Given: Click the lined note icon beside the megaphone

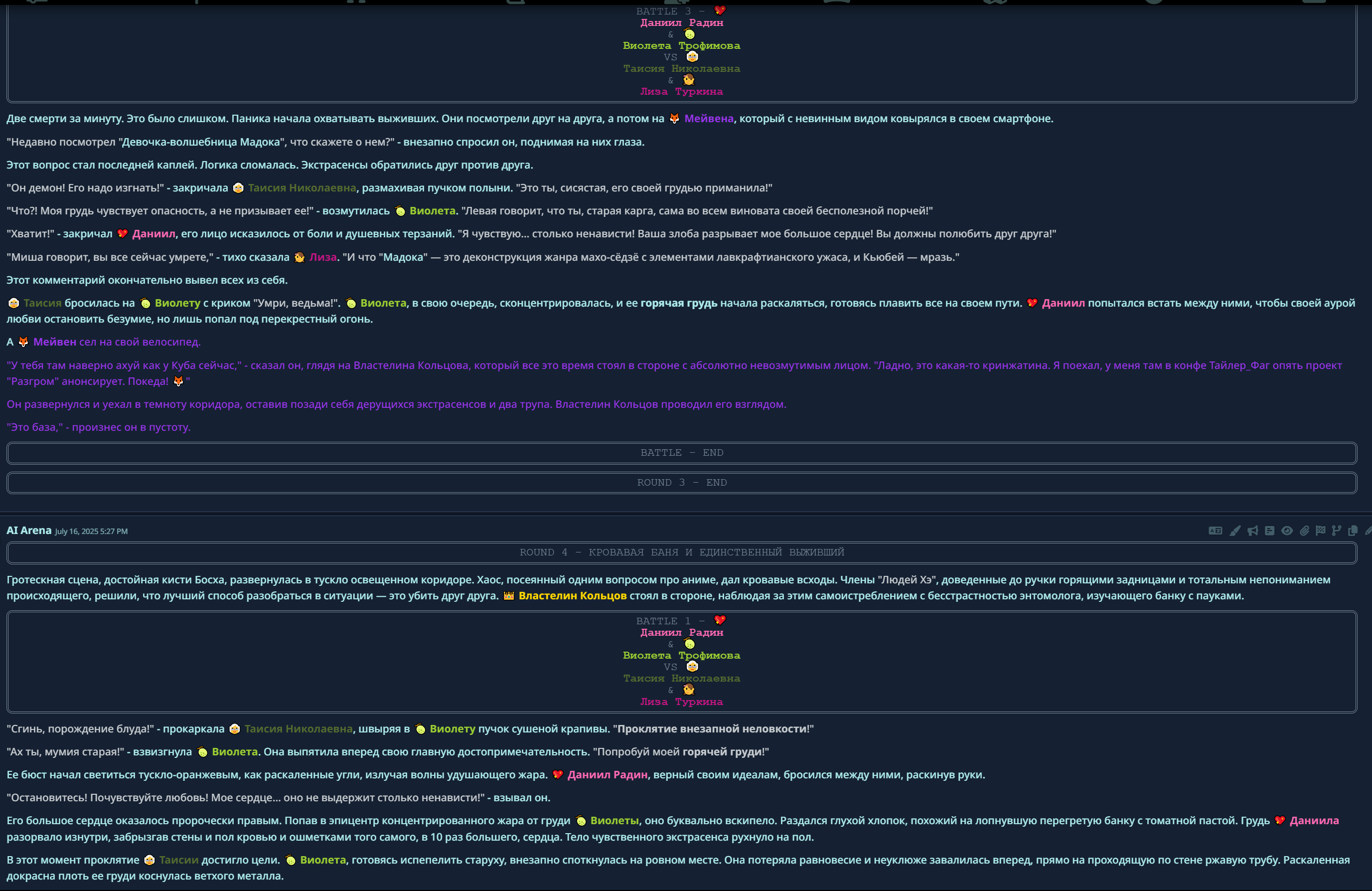Looking at the screenshot, I should click(x=1269, y=531).
